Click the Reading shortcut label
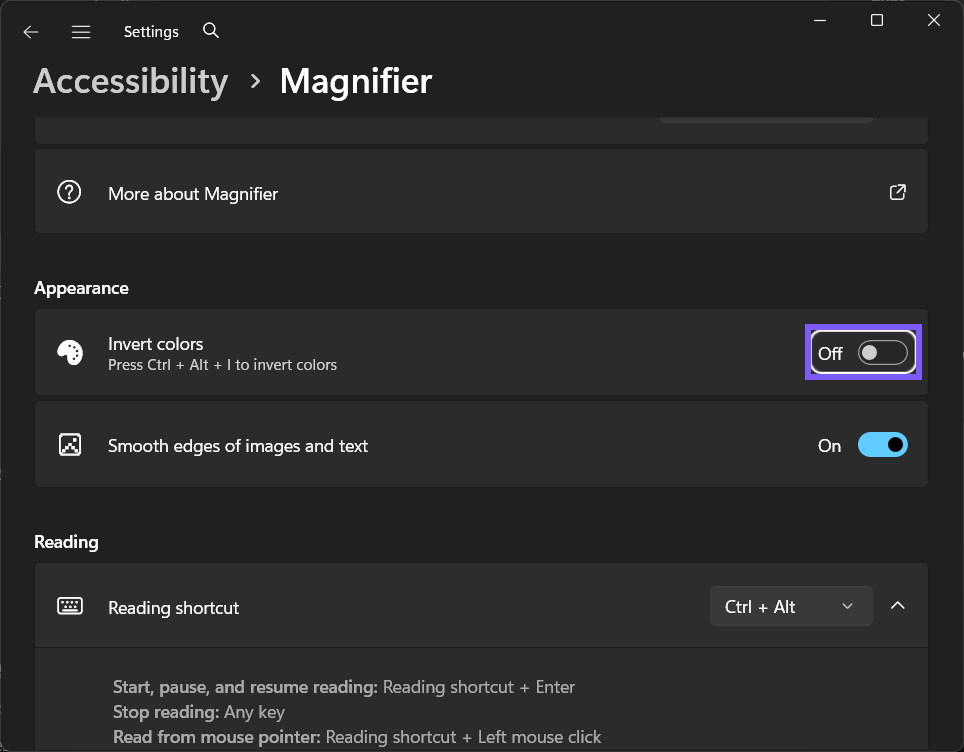 pyautogui.click(x=173, y=608)
